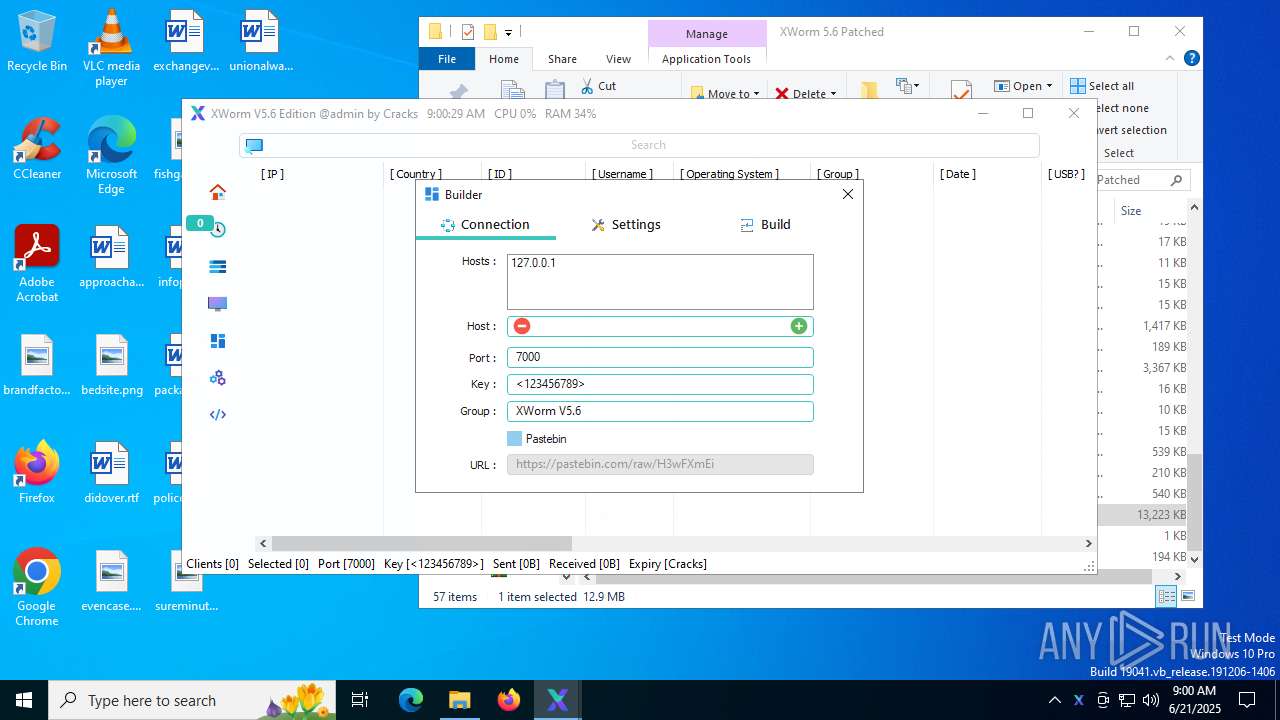The height and width of the screenshot is (720, 1280).
Task: Open Recycle Bin desktop icon
Action: tap(37, 42)
